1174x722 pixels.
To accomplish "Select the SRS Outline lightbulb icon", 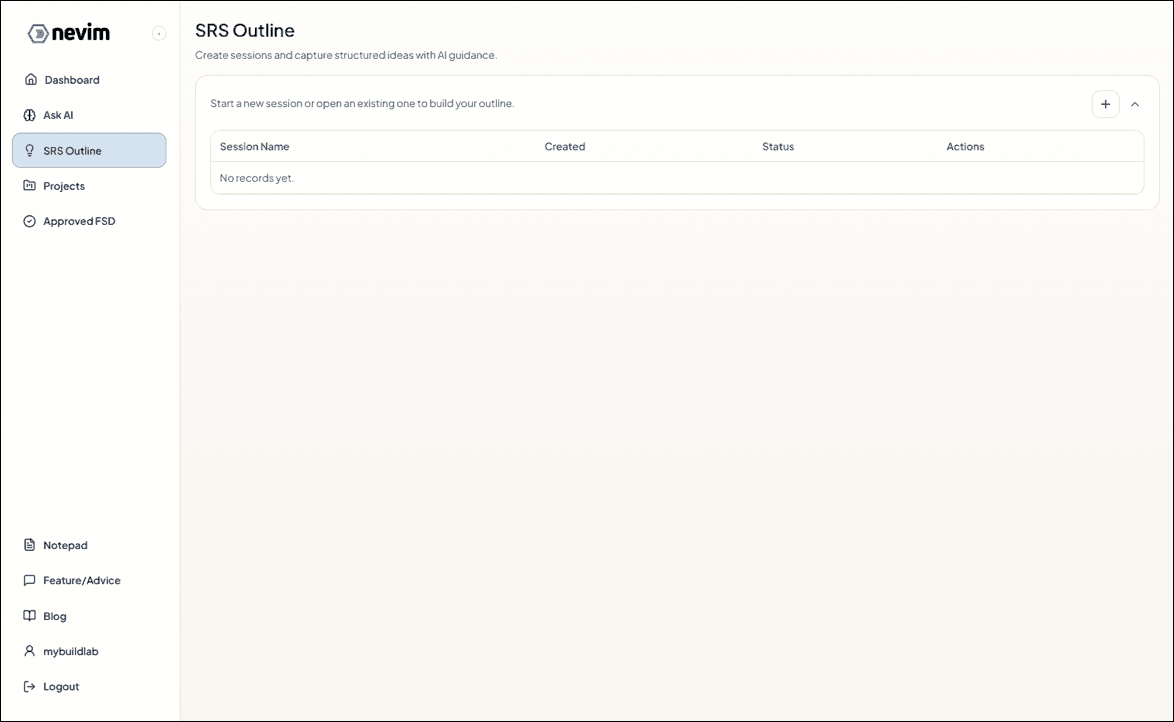I will click(x=31, y=150).
